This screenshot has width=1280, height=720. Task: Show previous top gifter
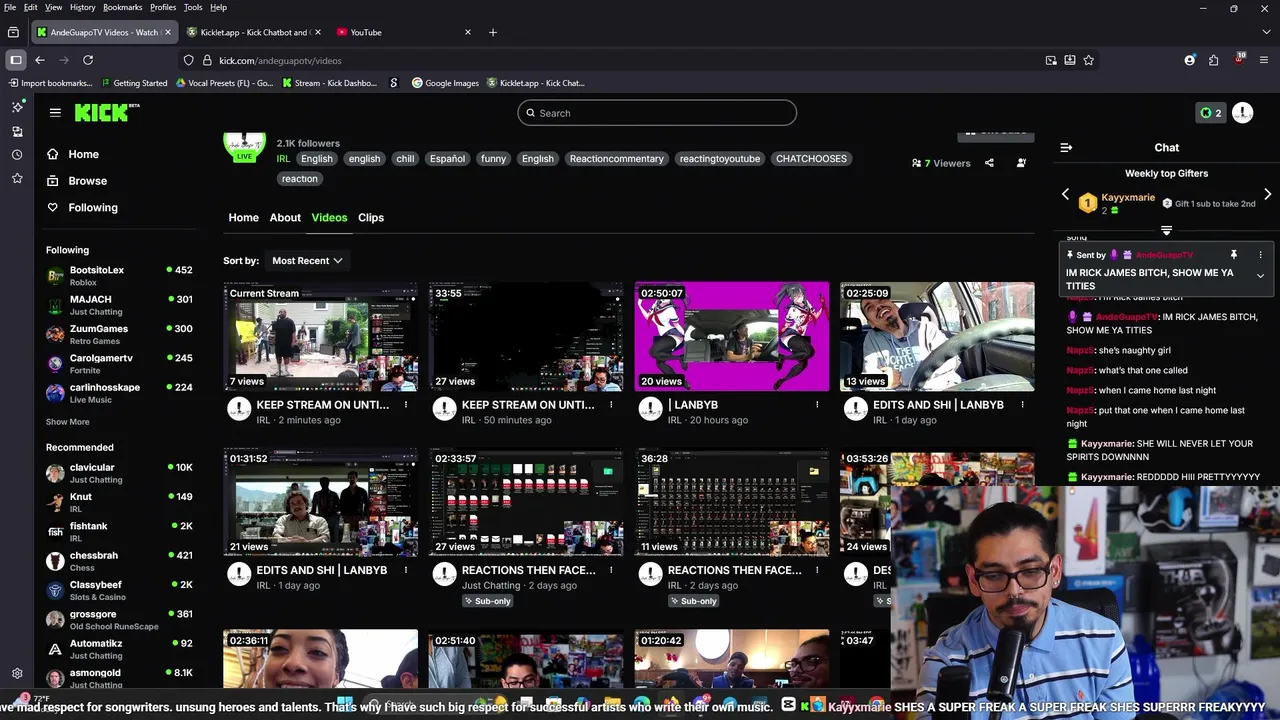1065,194
